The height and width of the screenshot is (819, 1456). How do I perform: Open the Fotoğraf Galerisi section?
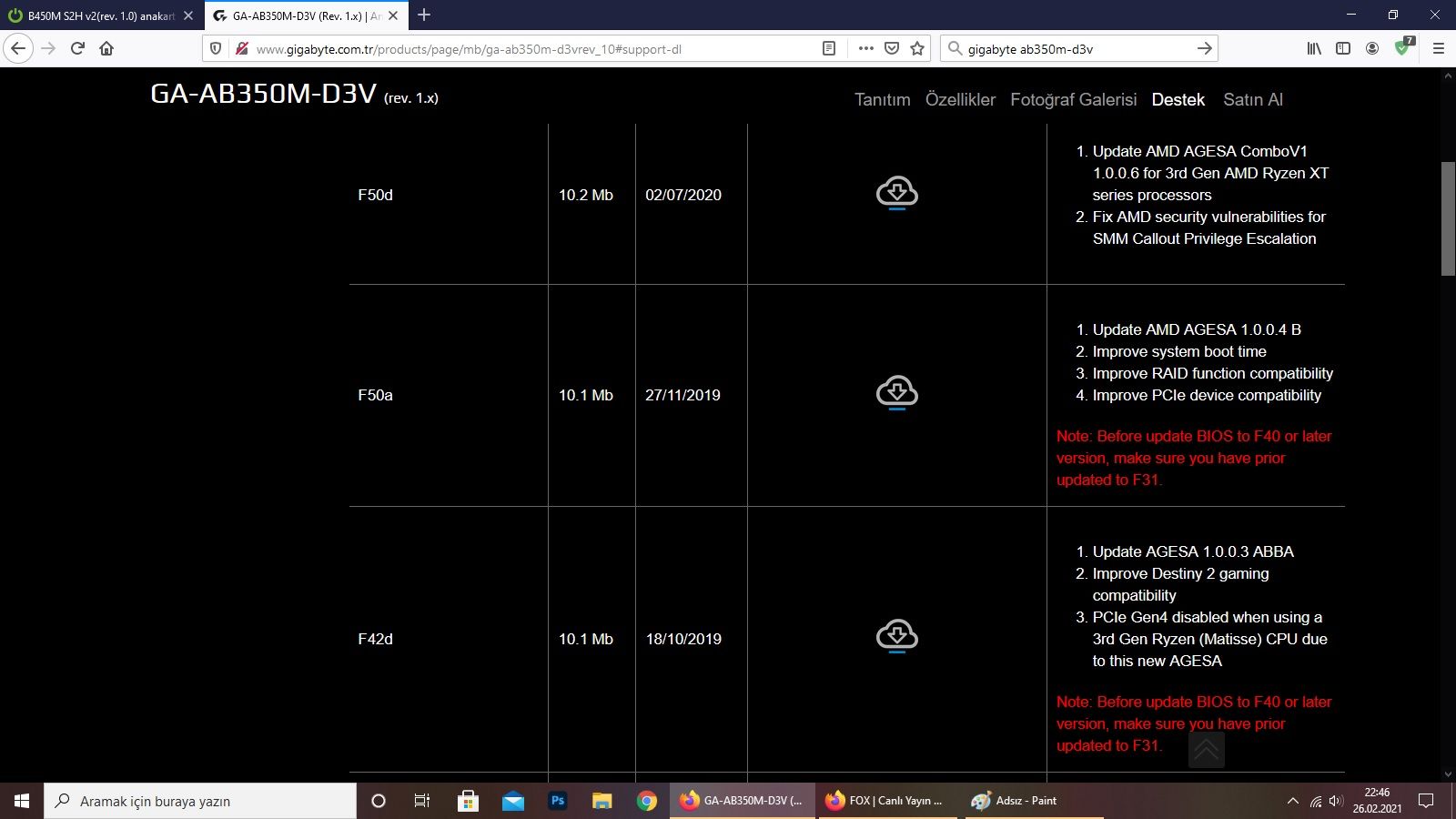[x=1073, y=100]
